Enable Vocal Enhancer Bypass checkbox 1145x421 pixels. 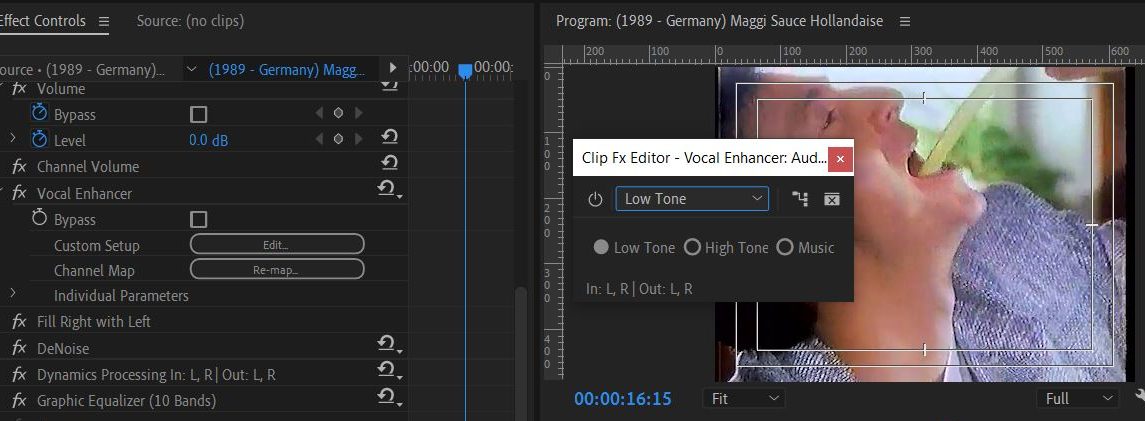198,220
